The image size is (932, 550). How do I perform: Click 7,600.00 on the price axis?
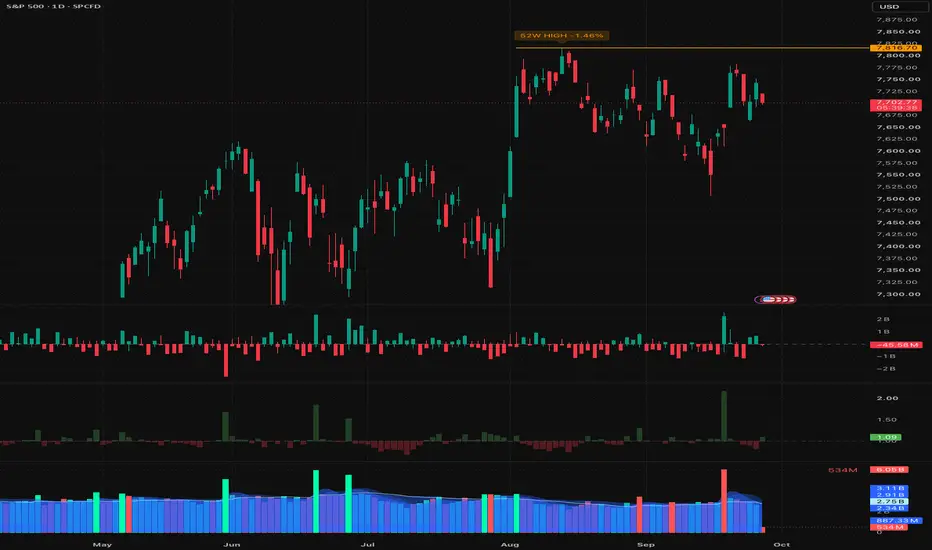(x=897, y=150)
